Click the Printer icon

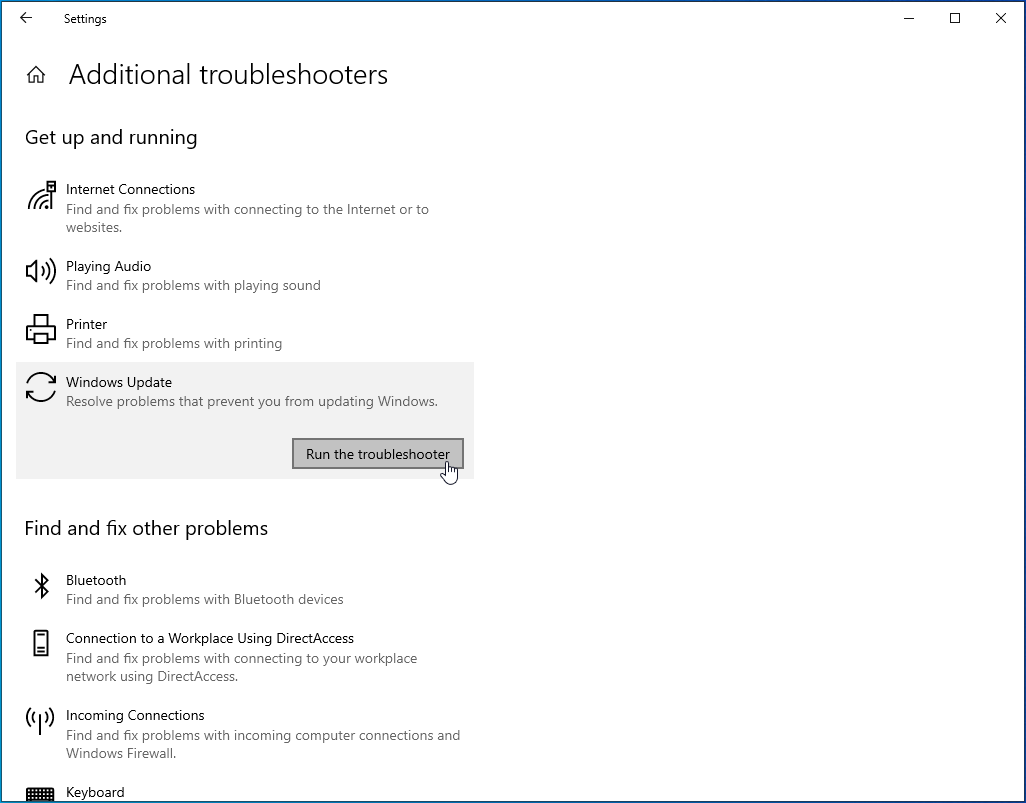tap(41, 329)
